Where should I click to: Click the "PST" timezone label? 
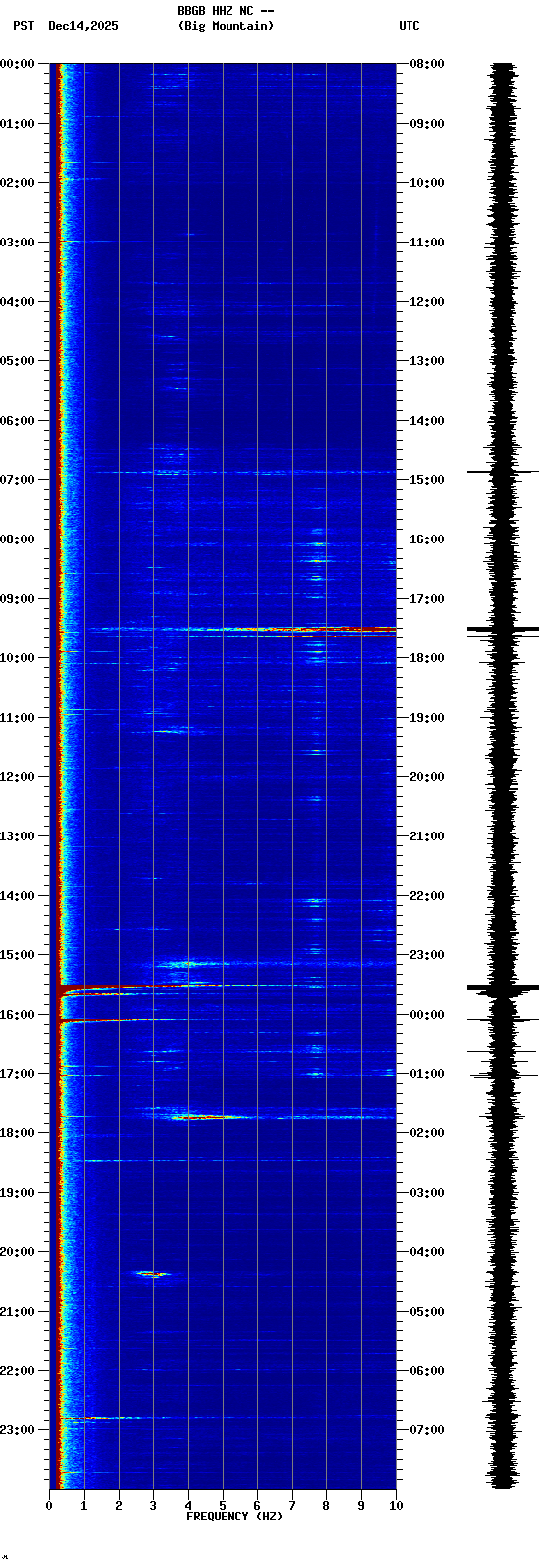click(x=24, y=26)
